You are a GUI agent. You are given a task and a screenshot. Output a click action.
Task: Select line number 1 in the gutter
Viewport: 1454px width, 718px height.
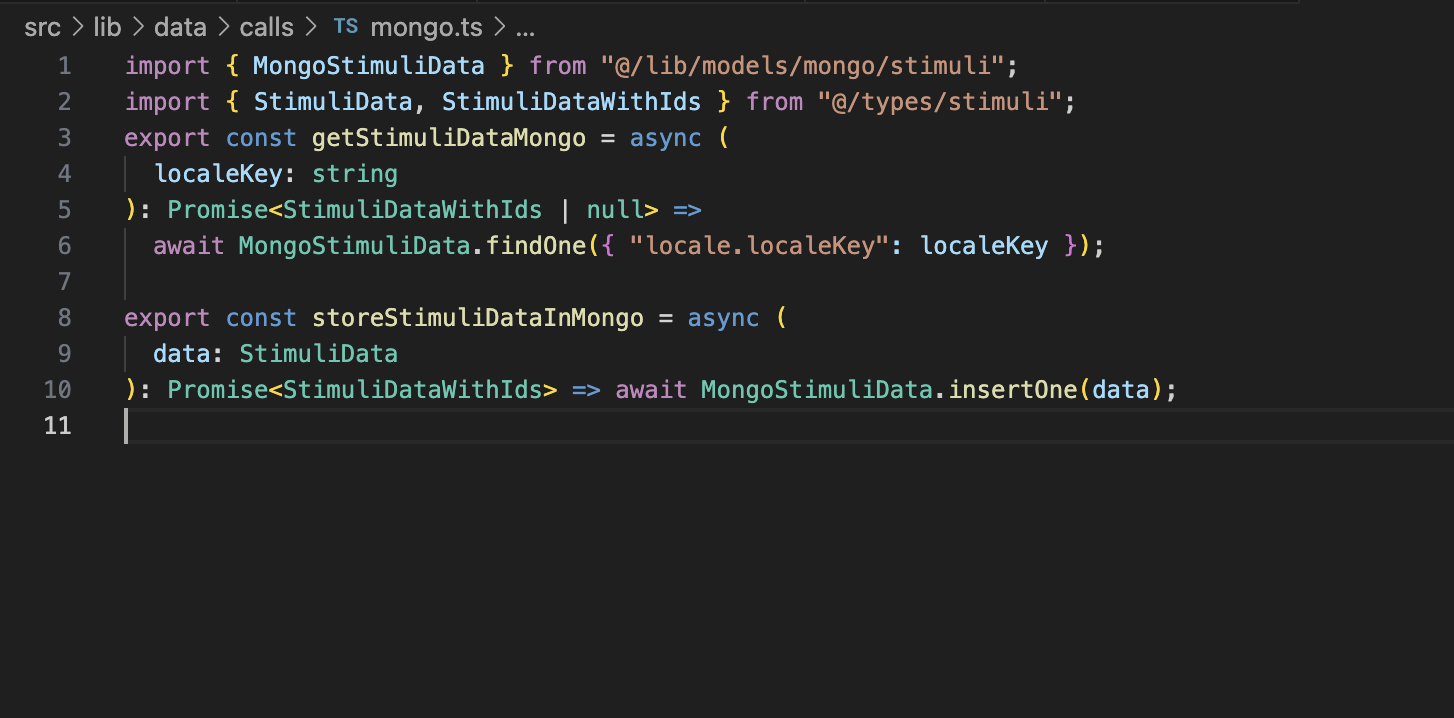65,66
